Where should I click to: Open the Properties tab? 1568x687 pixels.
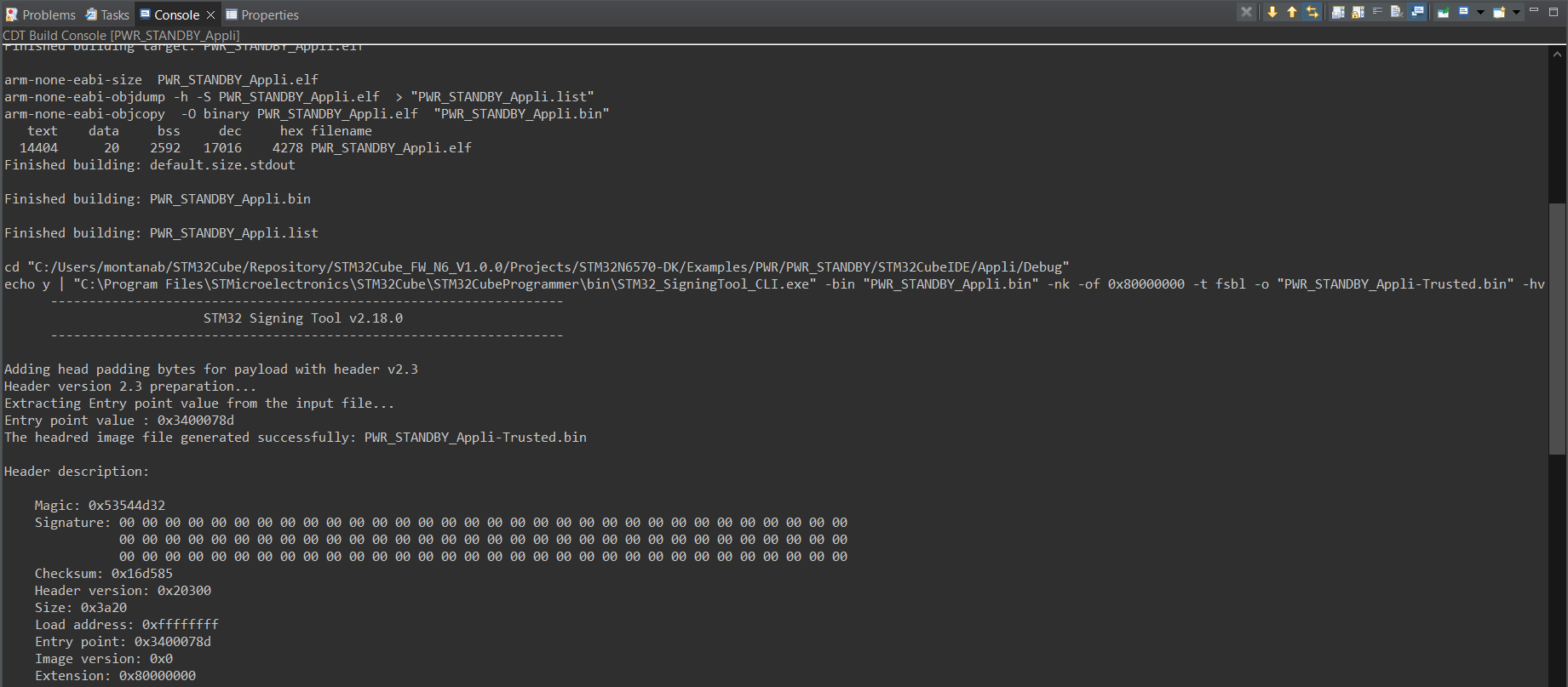[x=262, y=14]
